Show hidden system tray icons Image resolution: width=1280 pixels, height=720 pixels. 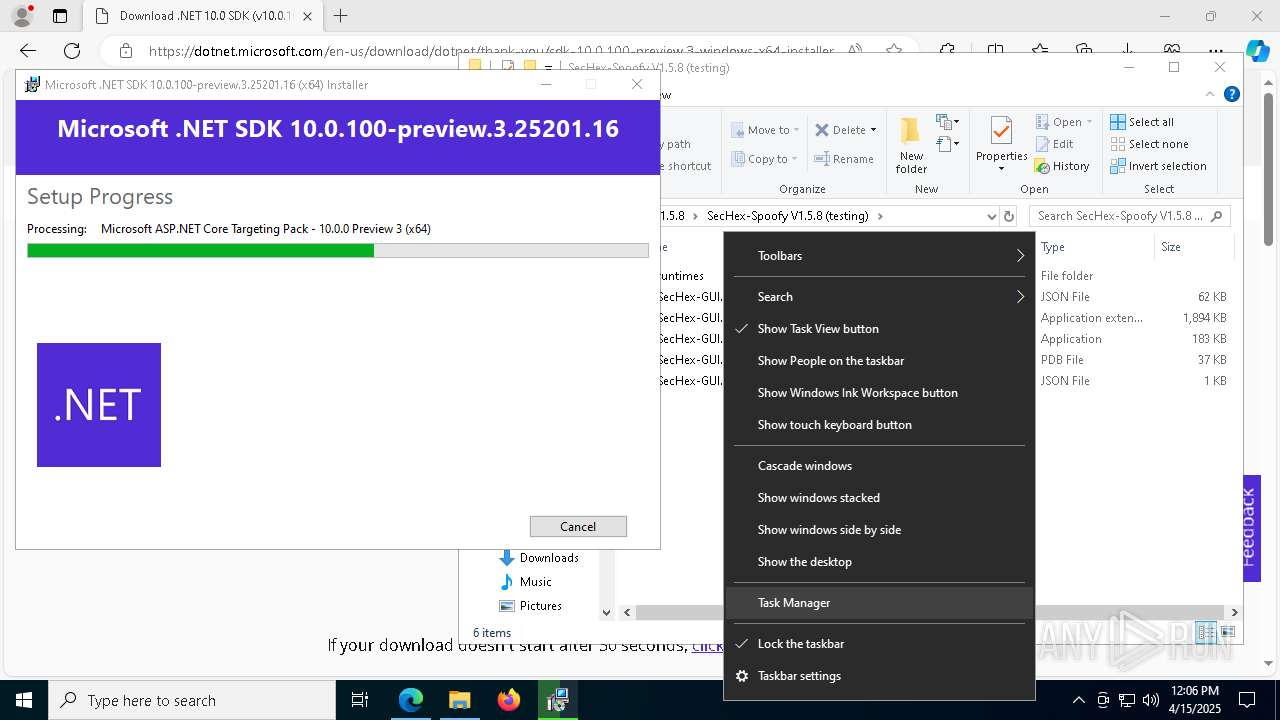[x=1079, y=700]
